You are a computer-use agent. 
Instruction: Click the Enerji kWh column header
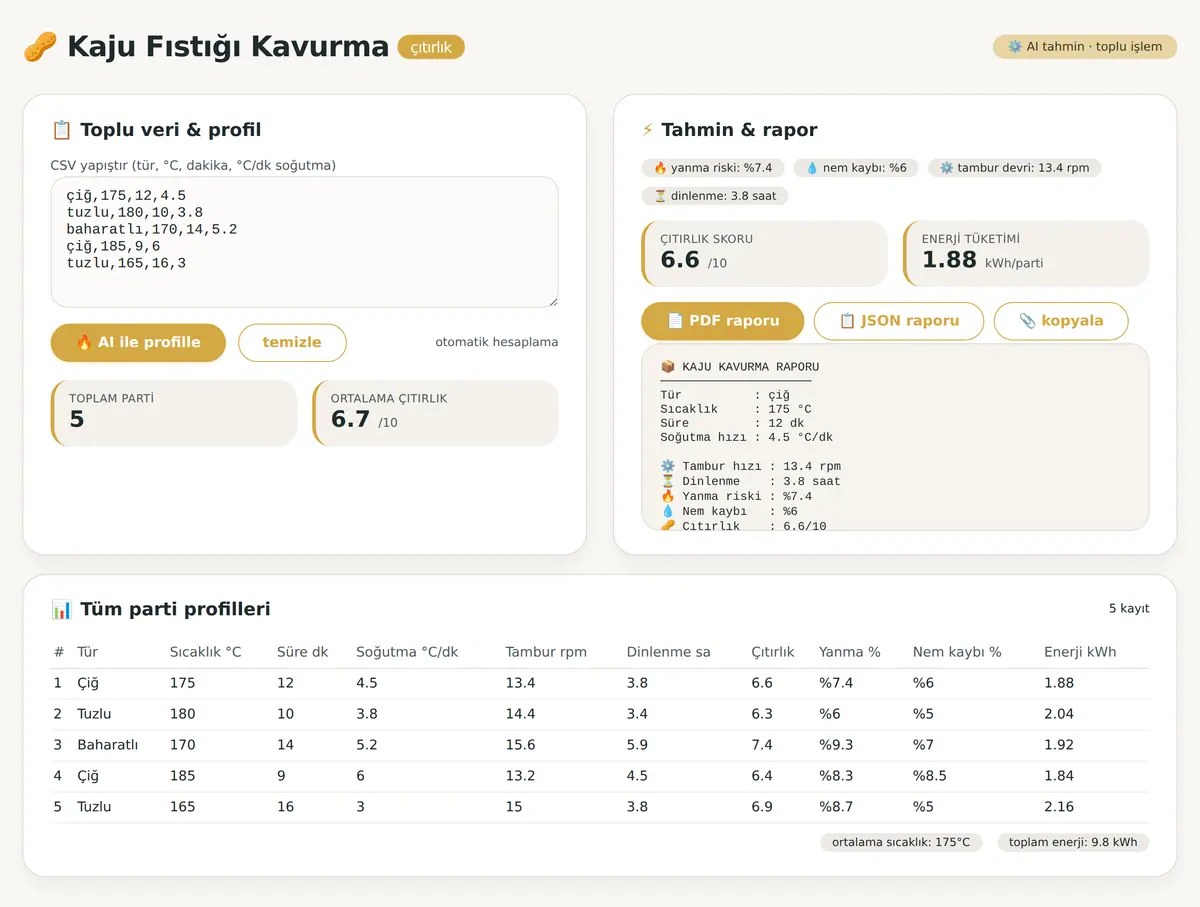(1080, 652)
